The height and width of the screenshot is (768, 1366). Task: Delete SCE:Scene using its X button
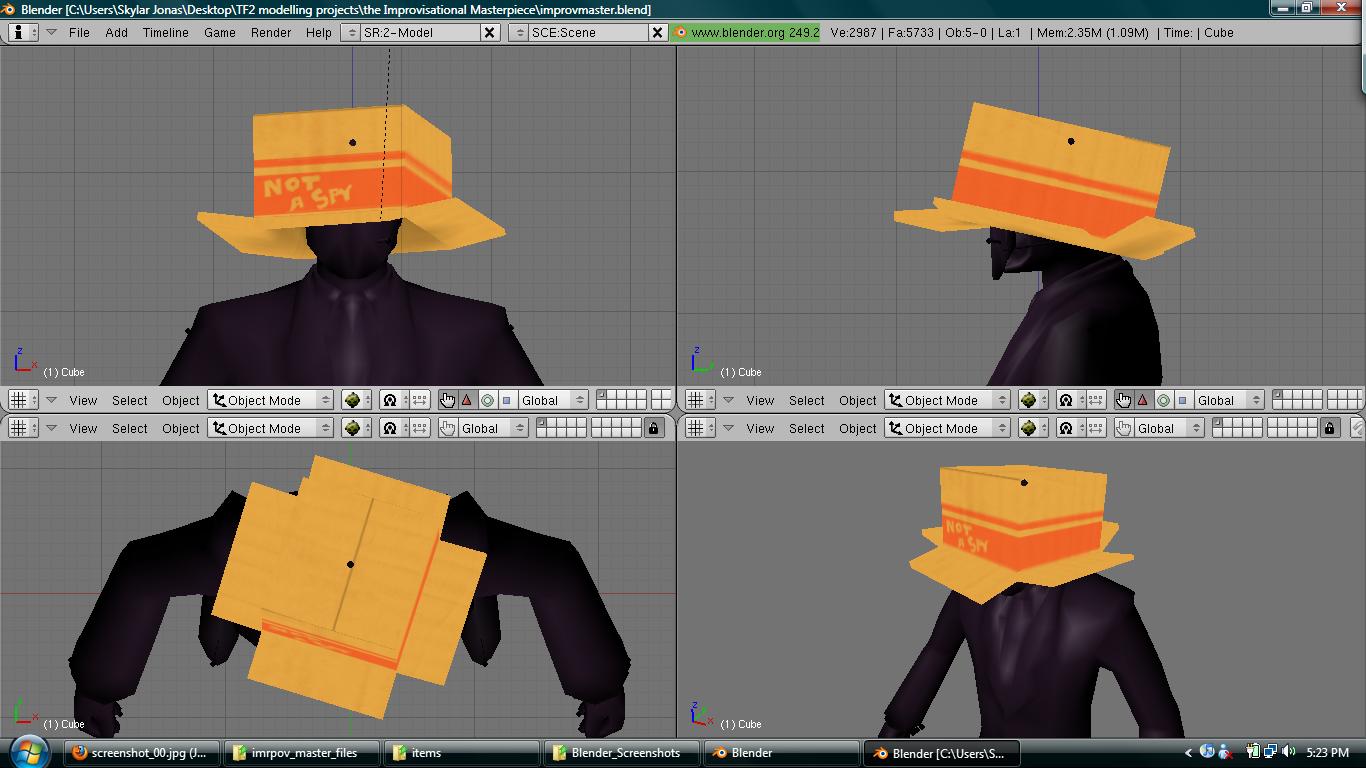tap(657, 32)
